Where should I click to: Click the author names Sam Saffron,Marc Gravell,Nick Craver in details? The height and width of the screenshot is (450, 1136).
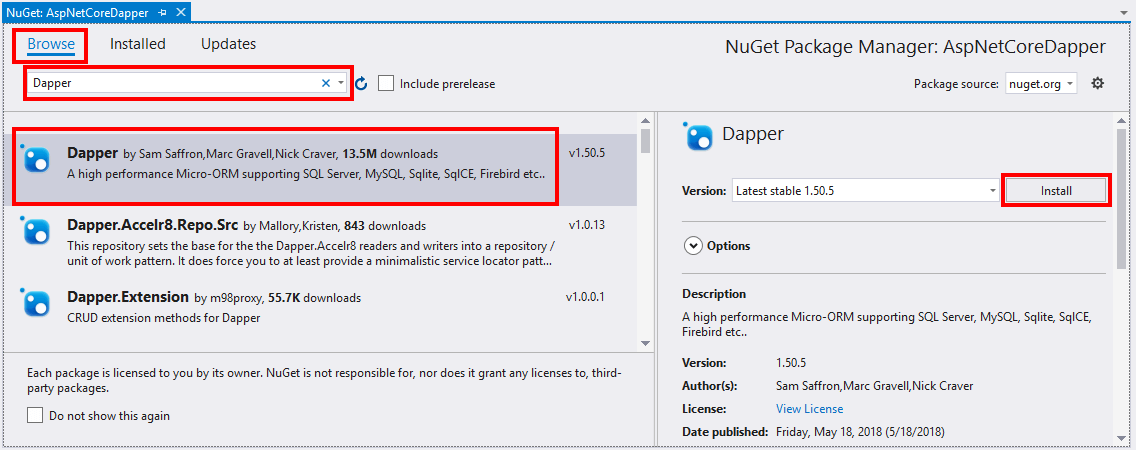point(874,386)
